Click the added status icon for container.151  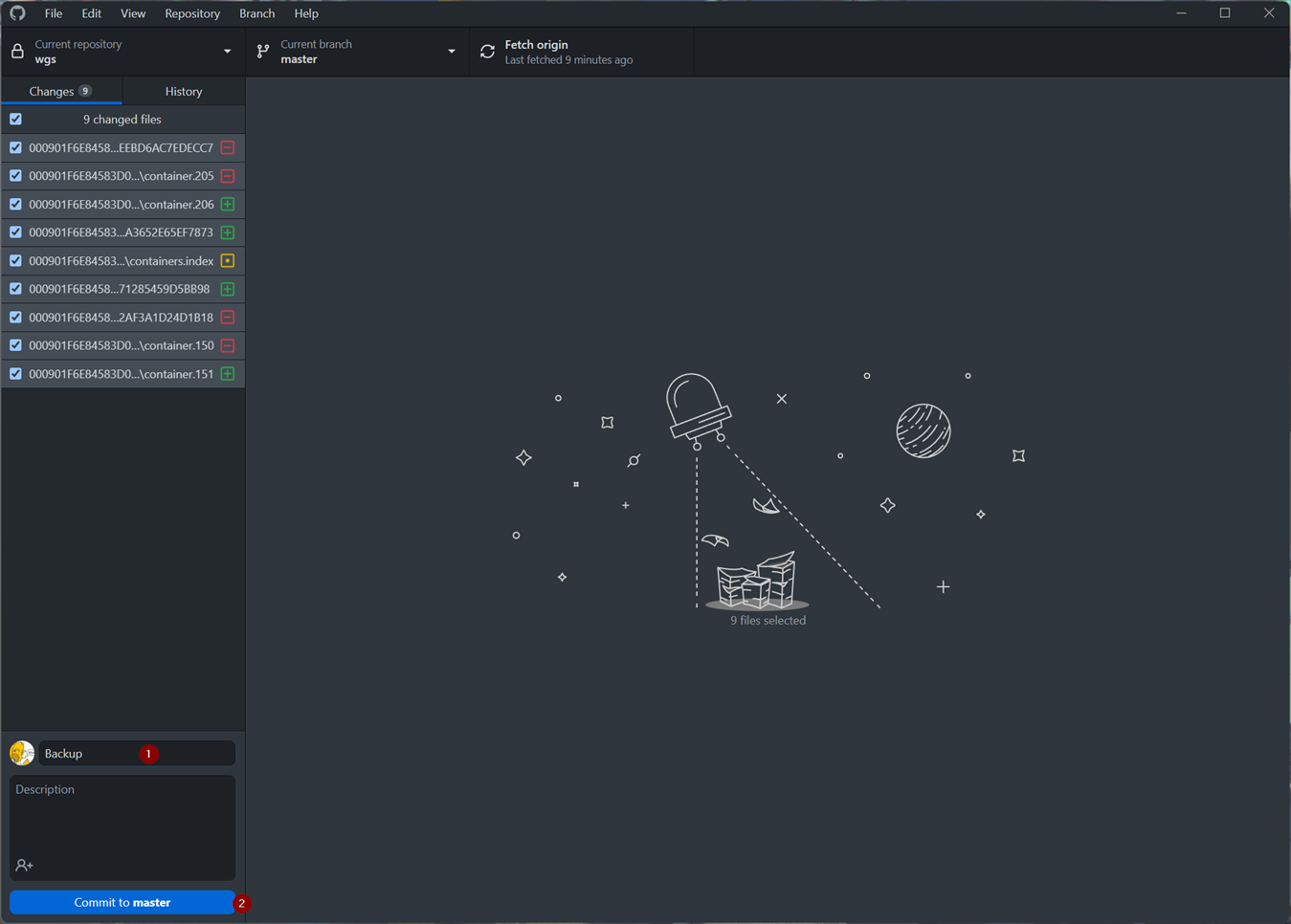tap(228, 374)
